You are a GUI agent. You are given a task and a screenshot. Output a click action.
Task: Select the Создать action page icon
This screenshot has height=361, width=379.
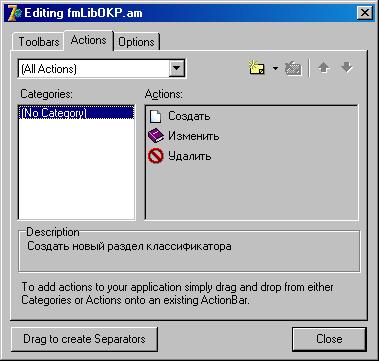156,117
